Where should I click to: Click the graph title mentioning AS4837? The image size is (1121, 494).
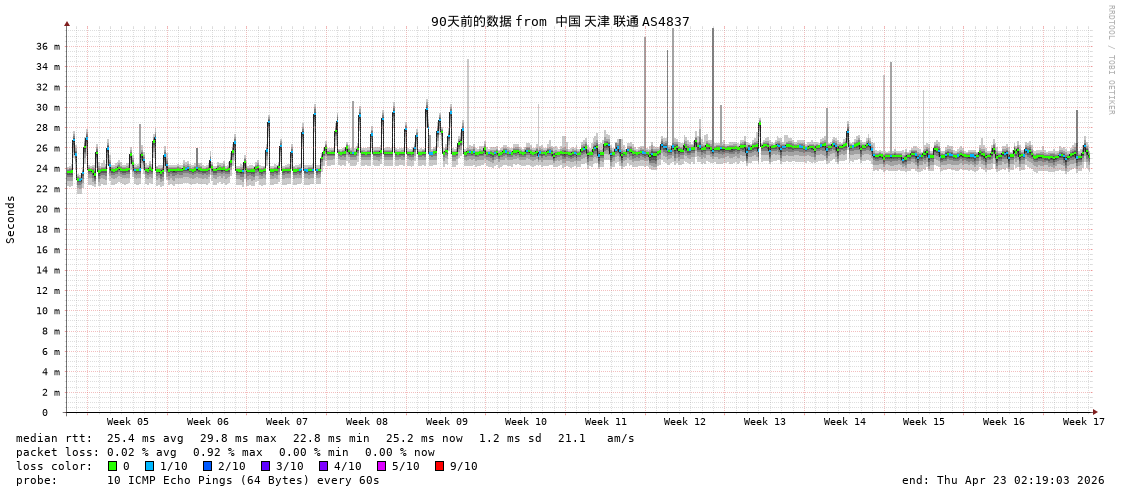[560, 21]
